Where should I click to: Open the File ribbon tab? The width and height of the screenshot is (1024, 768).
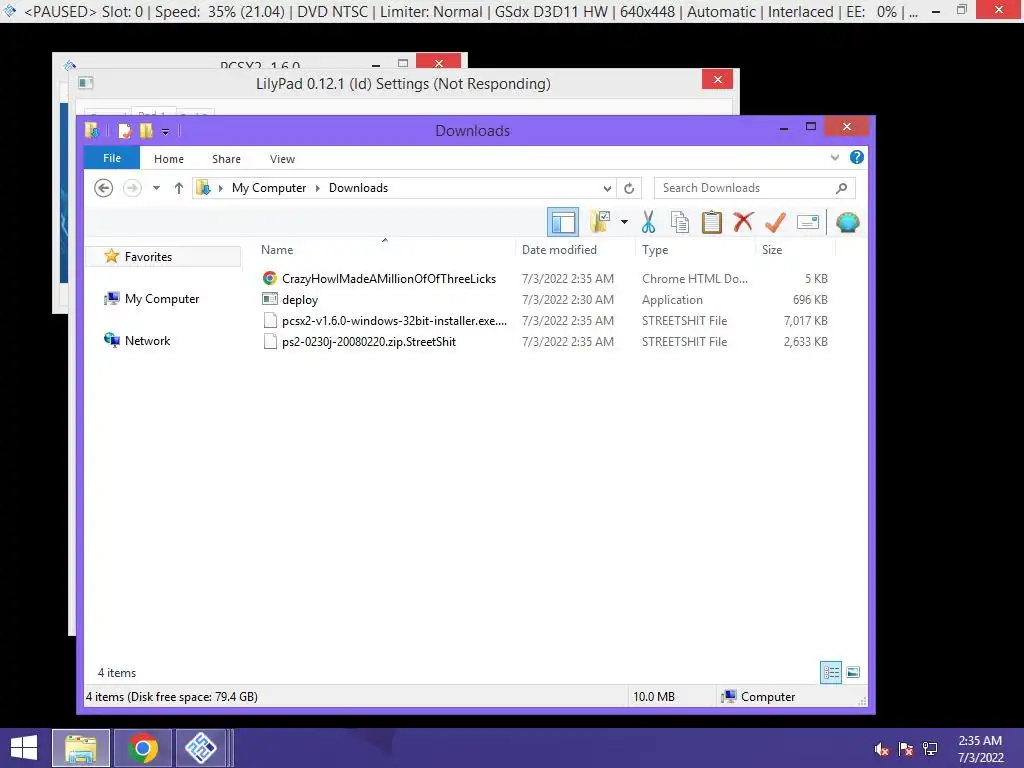[112, 158]
